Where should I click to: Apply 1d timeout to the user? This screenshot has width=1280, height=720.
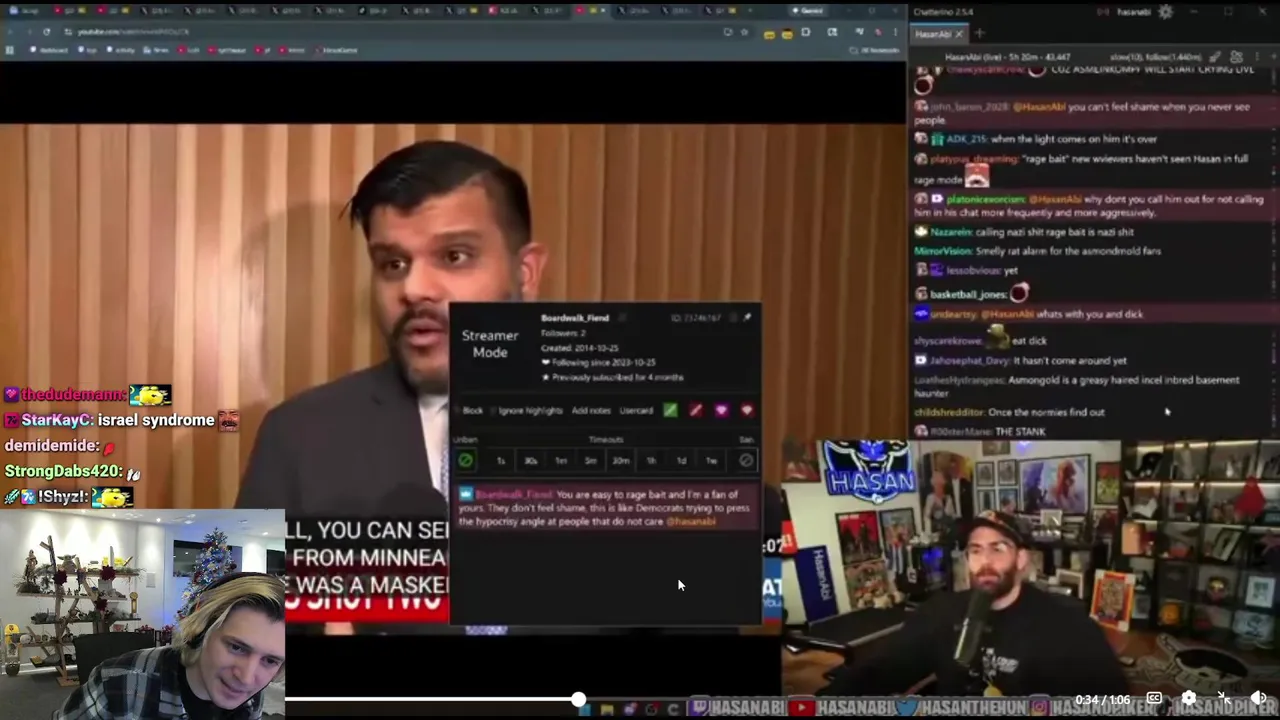point(681,460)
